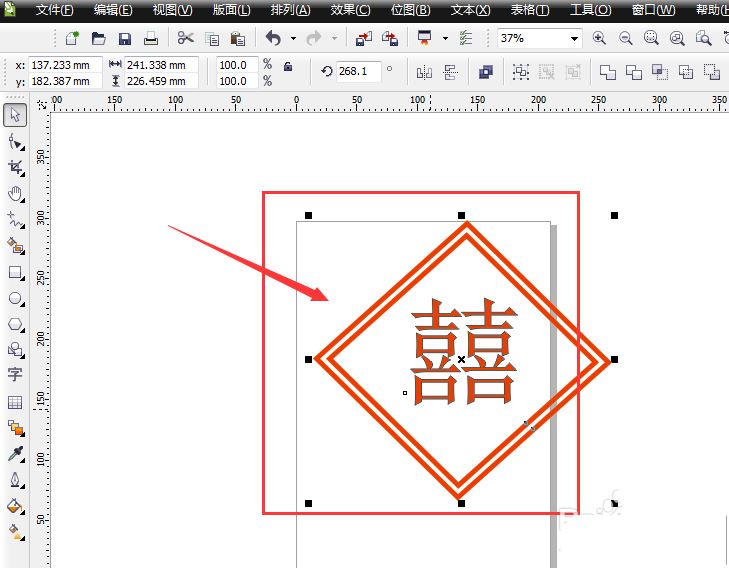Click the y position field
Screen dimensions: 729x568
coord(65,81)
